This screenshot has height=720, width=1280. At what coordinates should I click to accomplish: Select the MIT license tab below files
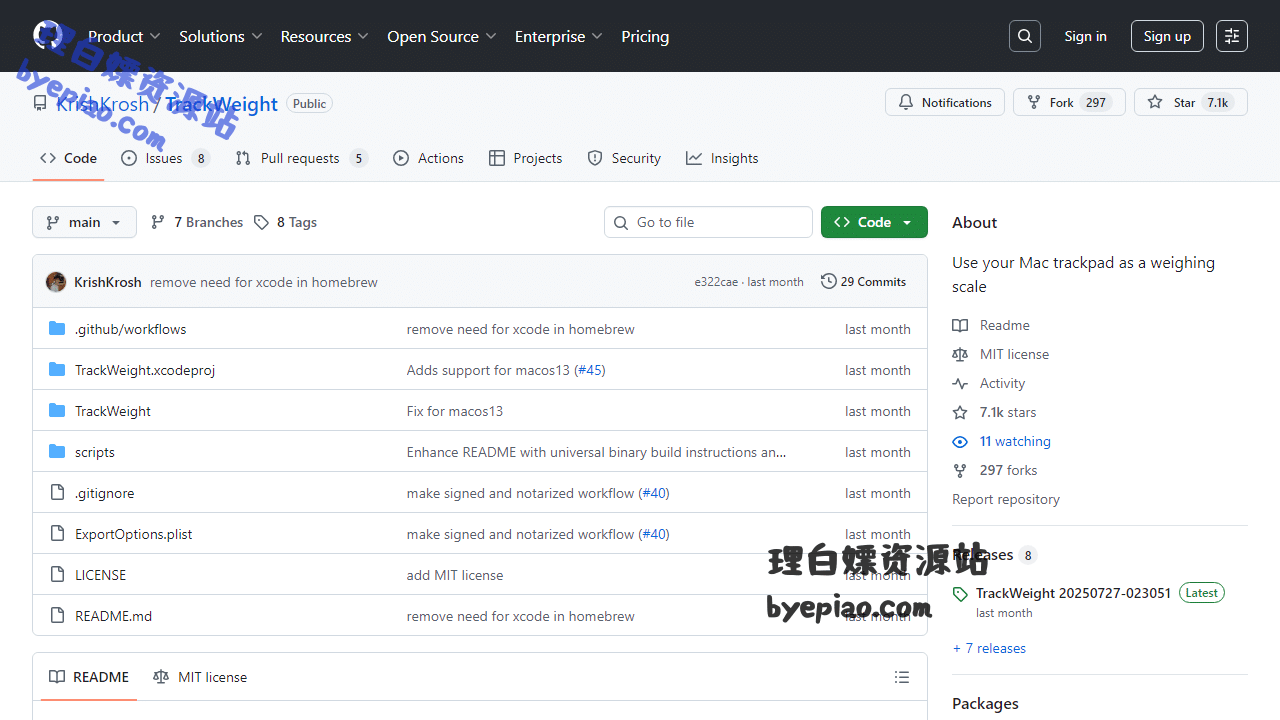coord(200,677)
